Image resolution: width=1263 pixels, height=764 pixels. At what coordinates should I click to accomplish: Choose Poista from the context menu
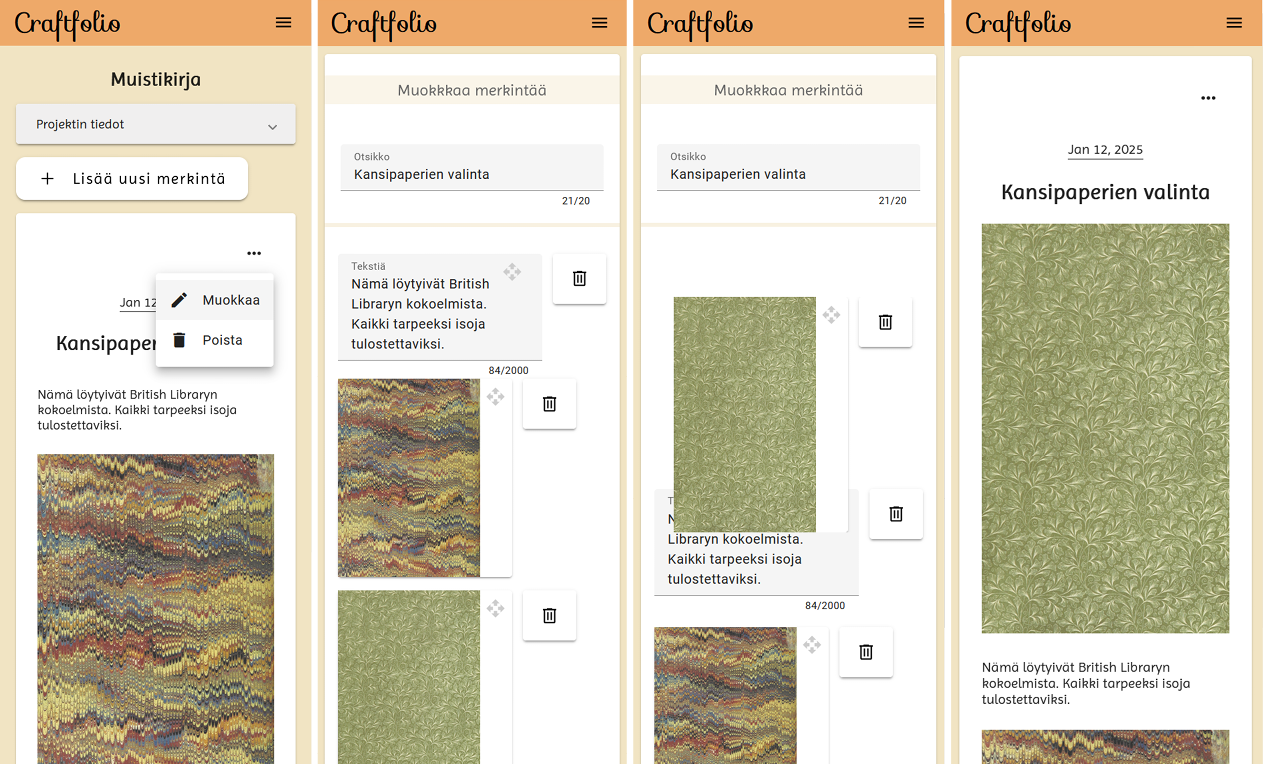click(215, 340)
